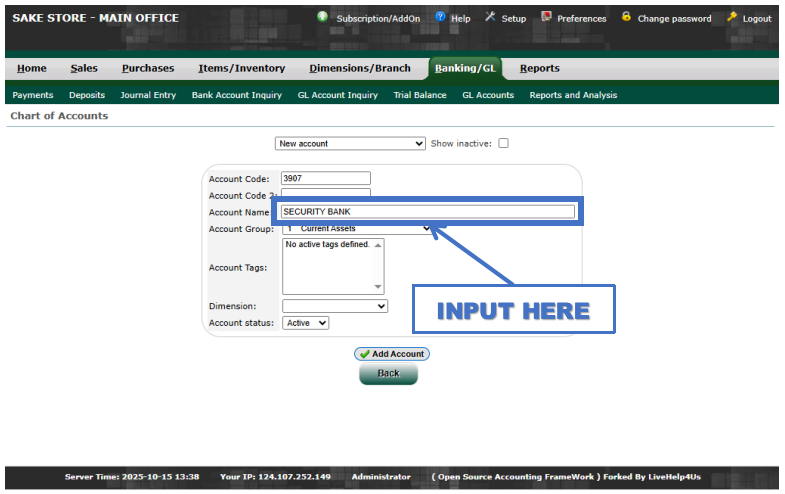Click the Help question mark icon
785x494 pixels.
(x=440, y=17)
